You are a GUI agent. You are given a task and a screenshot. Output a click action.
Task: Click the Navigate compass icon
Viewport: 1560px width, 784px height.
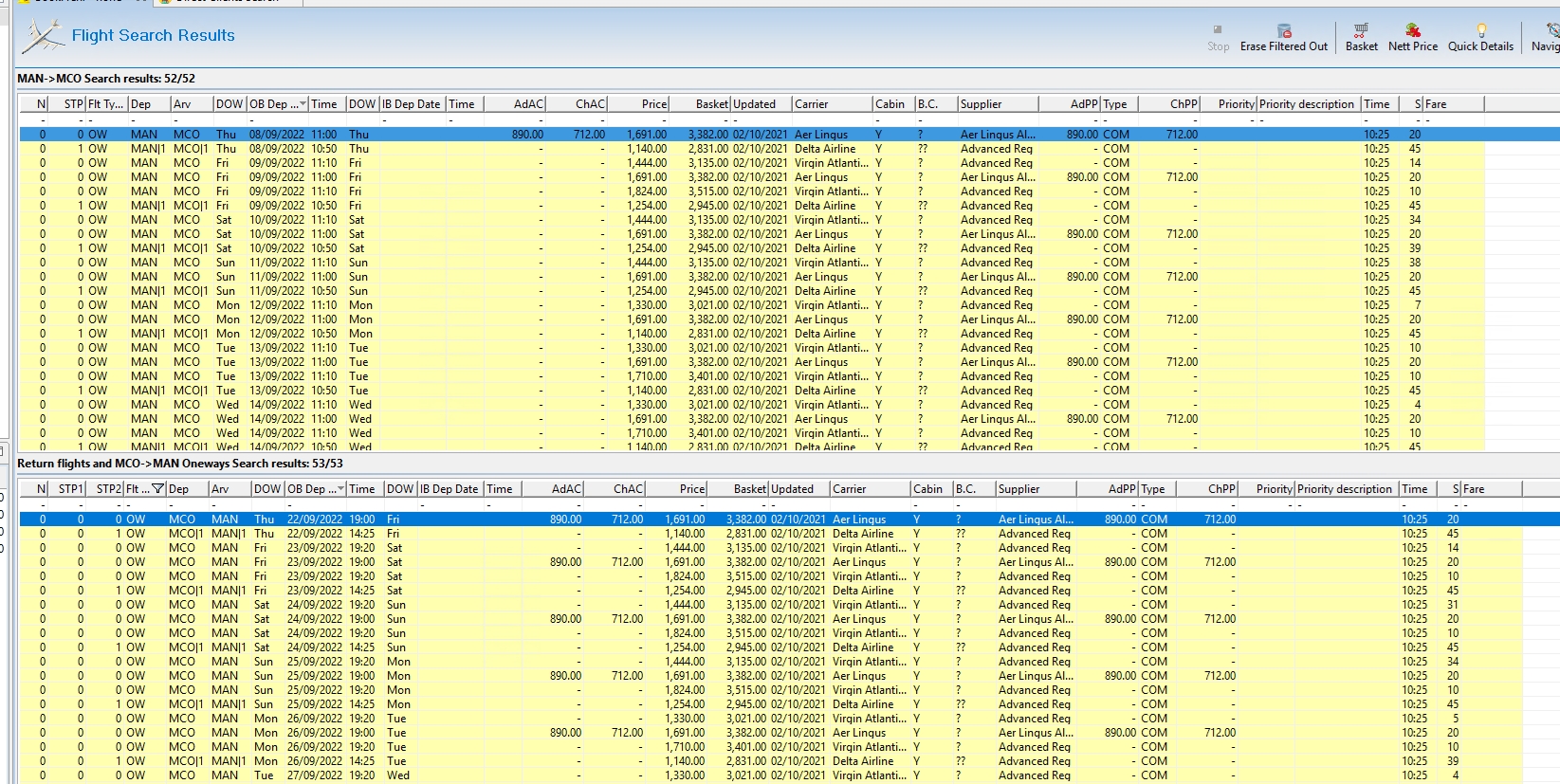[x=1551, y=31]
